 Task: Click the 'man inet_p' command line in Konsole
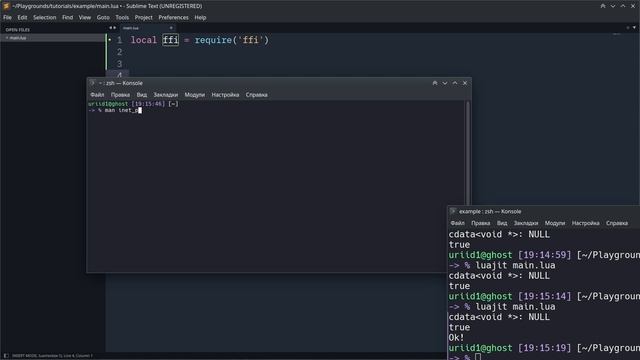point(115,110)
